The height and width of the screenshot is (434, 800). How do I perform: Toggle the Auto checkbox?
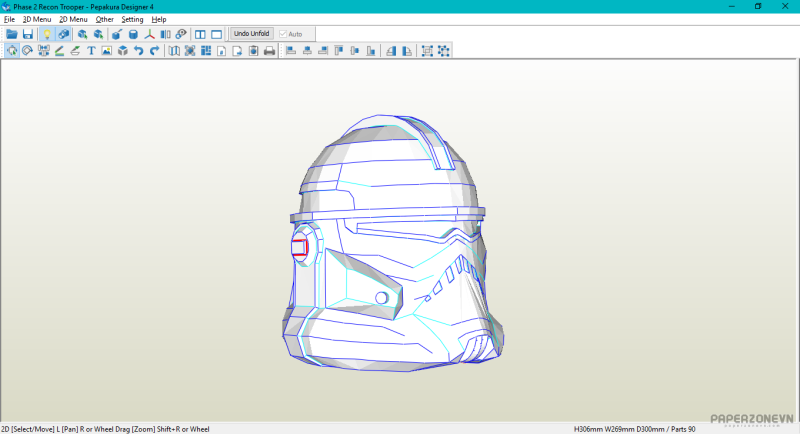click(x=284, y=34)
